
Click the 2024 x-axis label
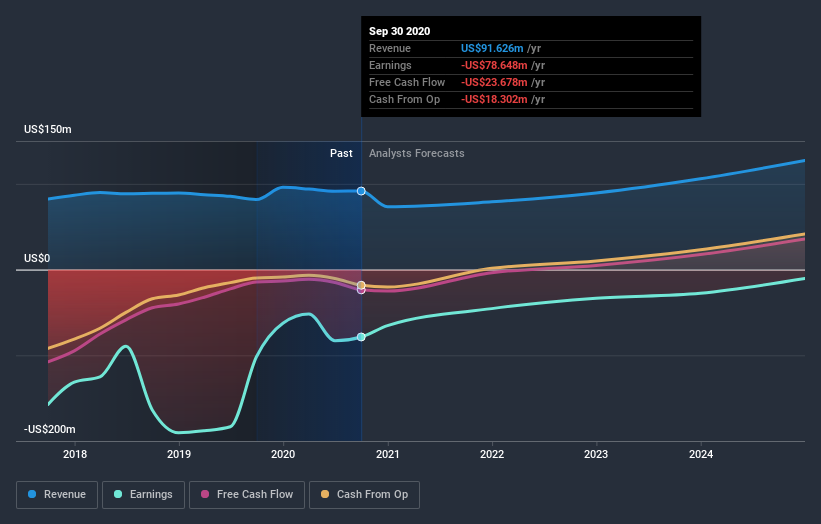701,454
